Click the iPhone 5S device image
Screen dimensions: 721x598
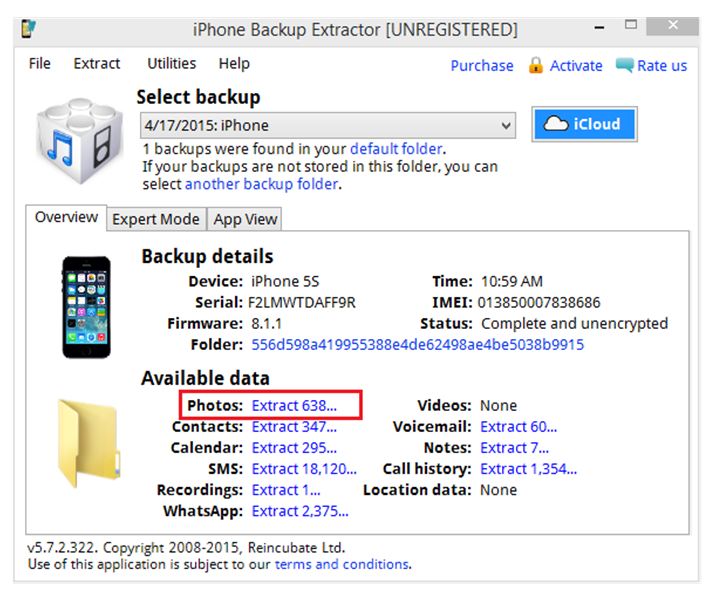[86, 306]
